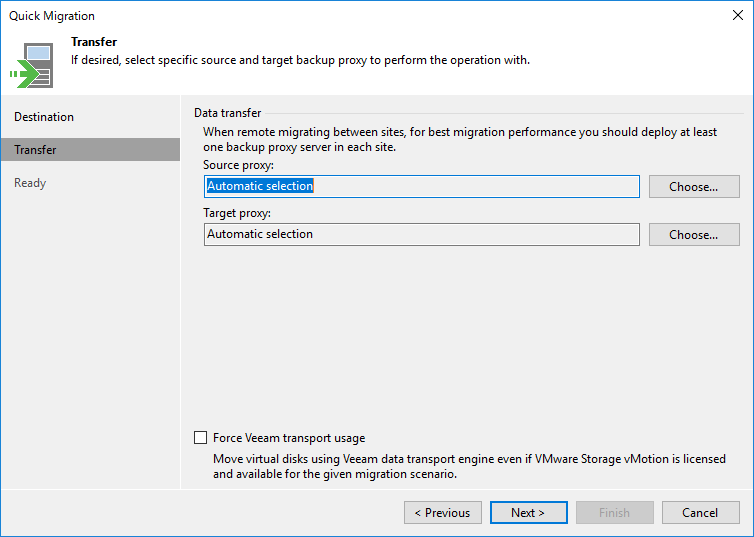This screenshot has width=754, height=537.
Task: Focus the Target proxy text field
Action: (420, 234)
